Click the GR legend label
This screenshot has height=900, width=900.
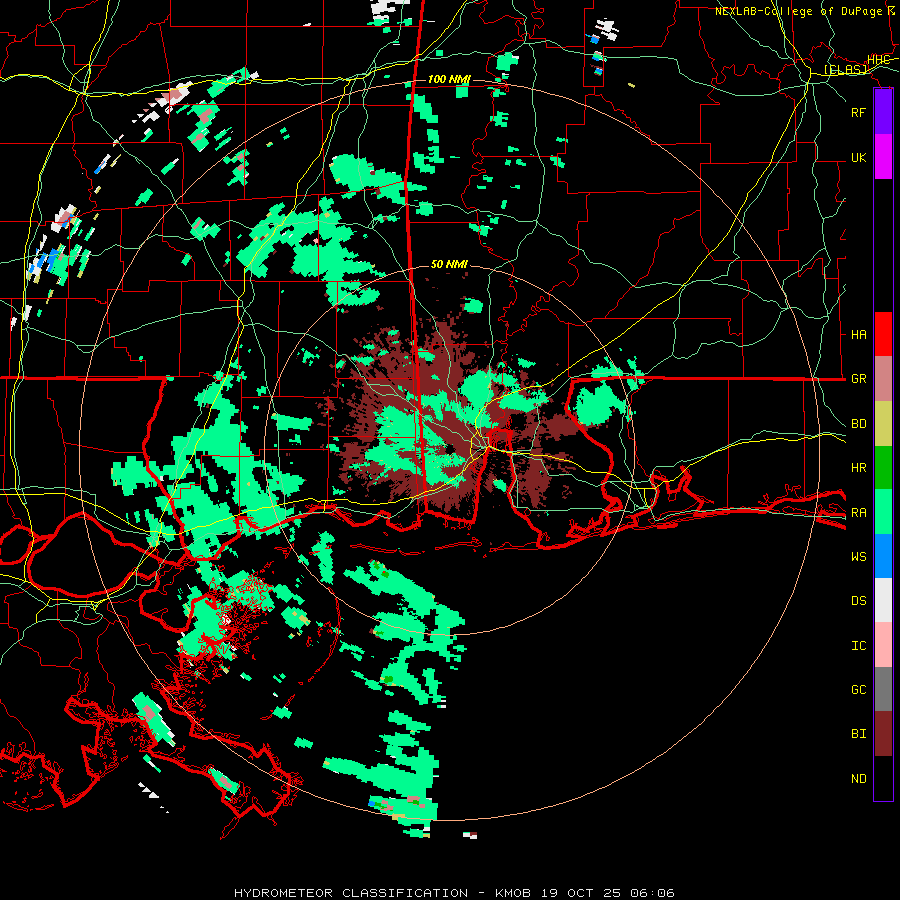(858, 379)
